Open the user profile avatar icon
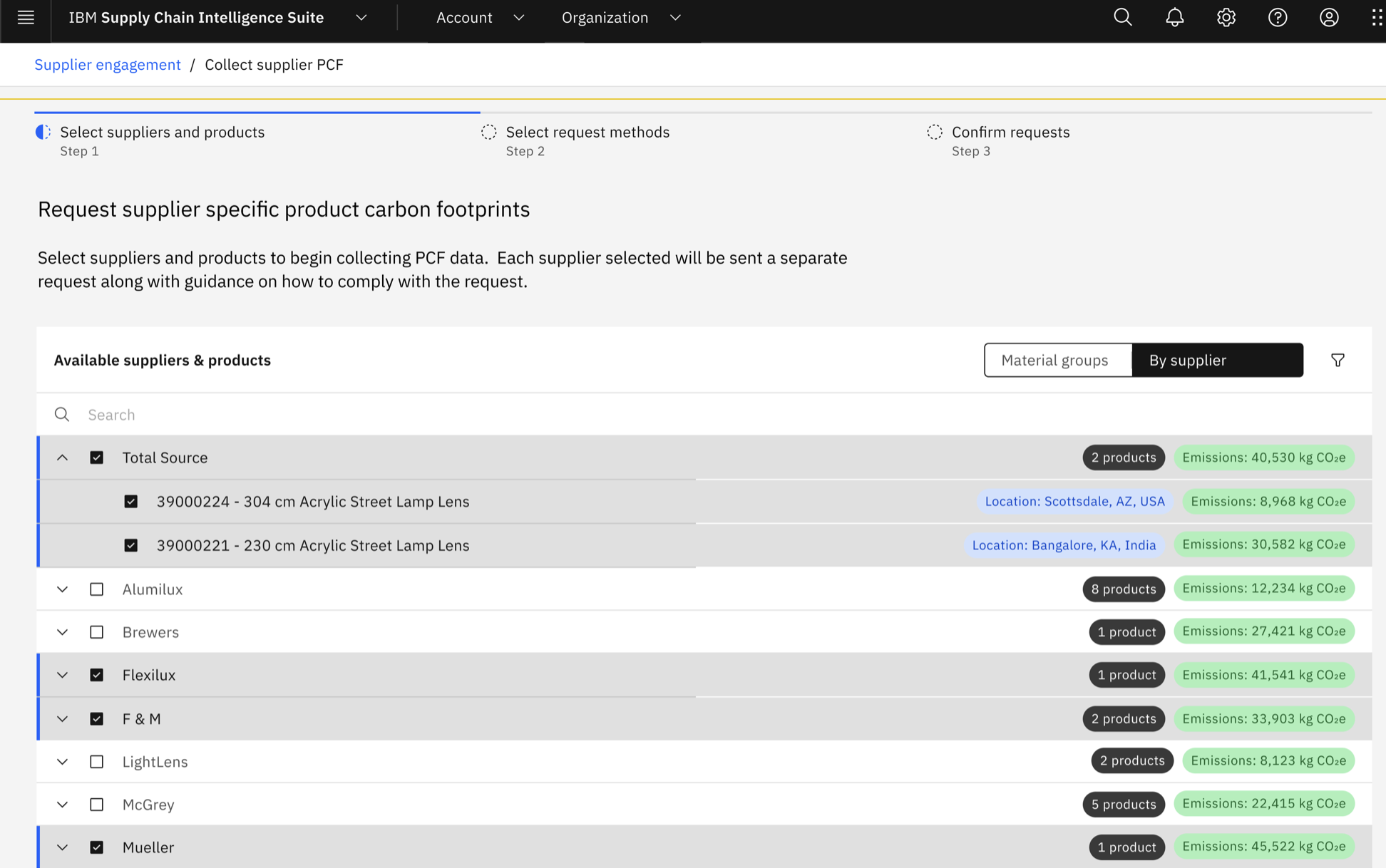 click(x=1328, y=18)
